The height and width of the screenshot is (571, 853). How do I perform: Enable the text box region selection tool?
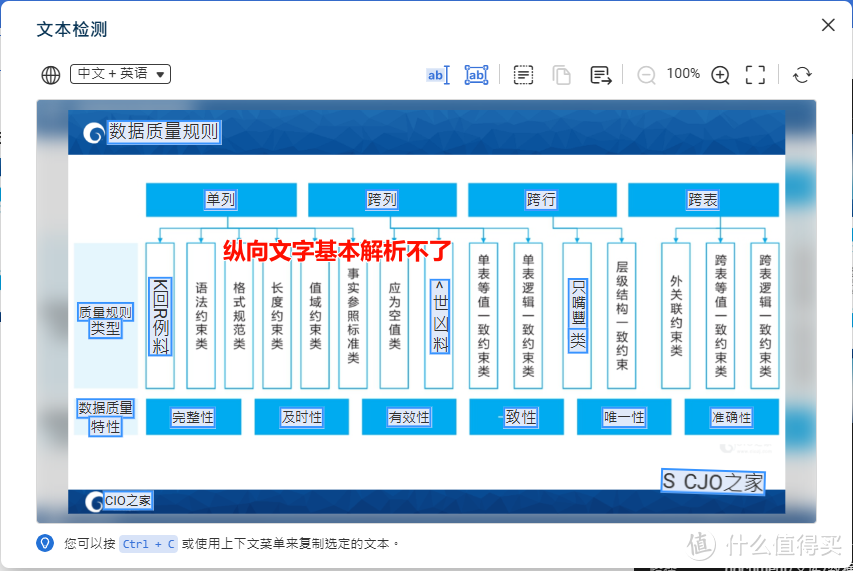pyautogui.click(x=476, y=75)
